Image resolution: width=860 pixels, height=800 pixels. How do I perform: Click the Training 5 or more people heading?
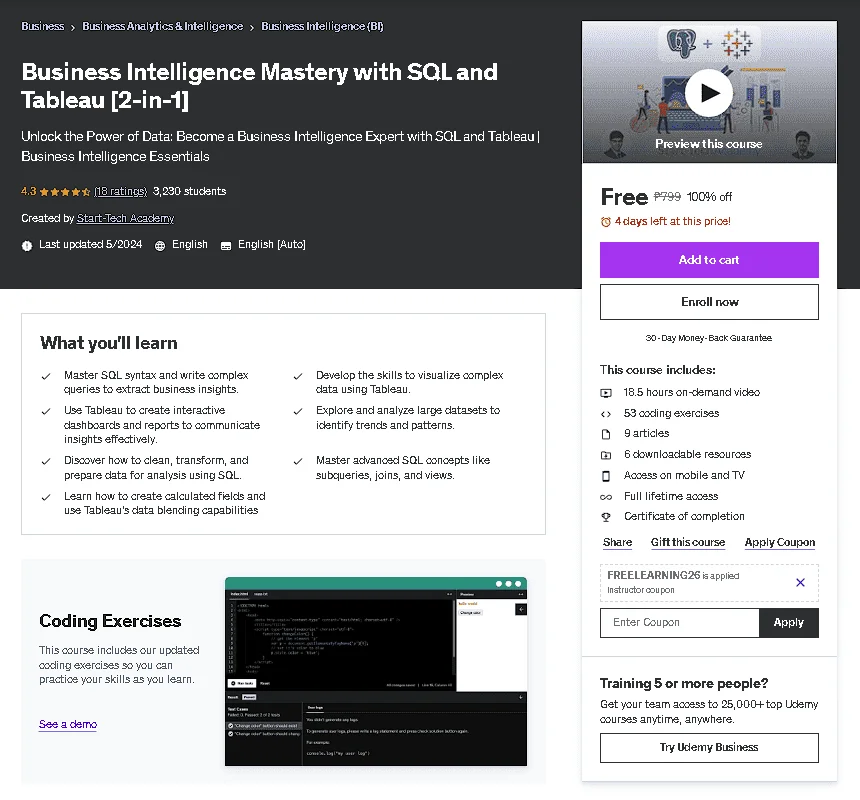[x=684, y=684]
